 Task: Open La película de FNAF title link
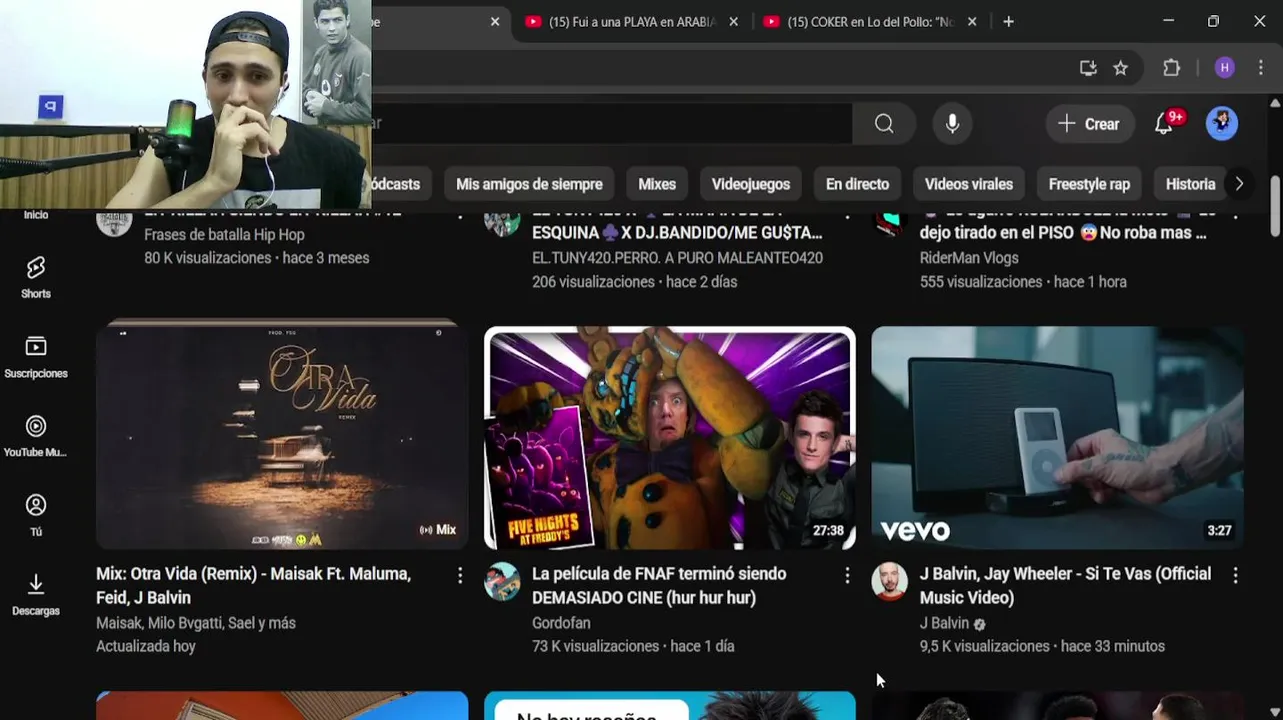659,586
